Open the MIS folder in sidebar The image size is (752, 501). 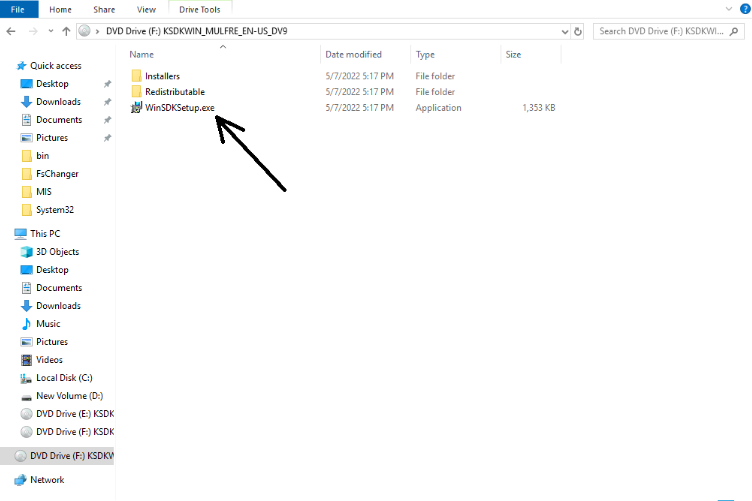click(x=44, y=192)
